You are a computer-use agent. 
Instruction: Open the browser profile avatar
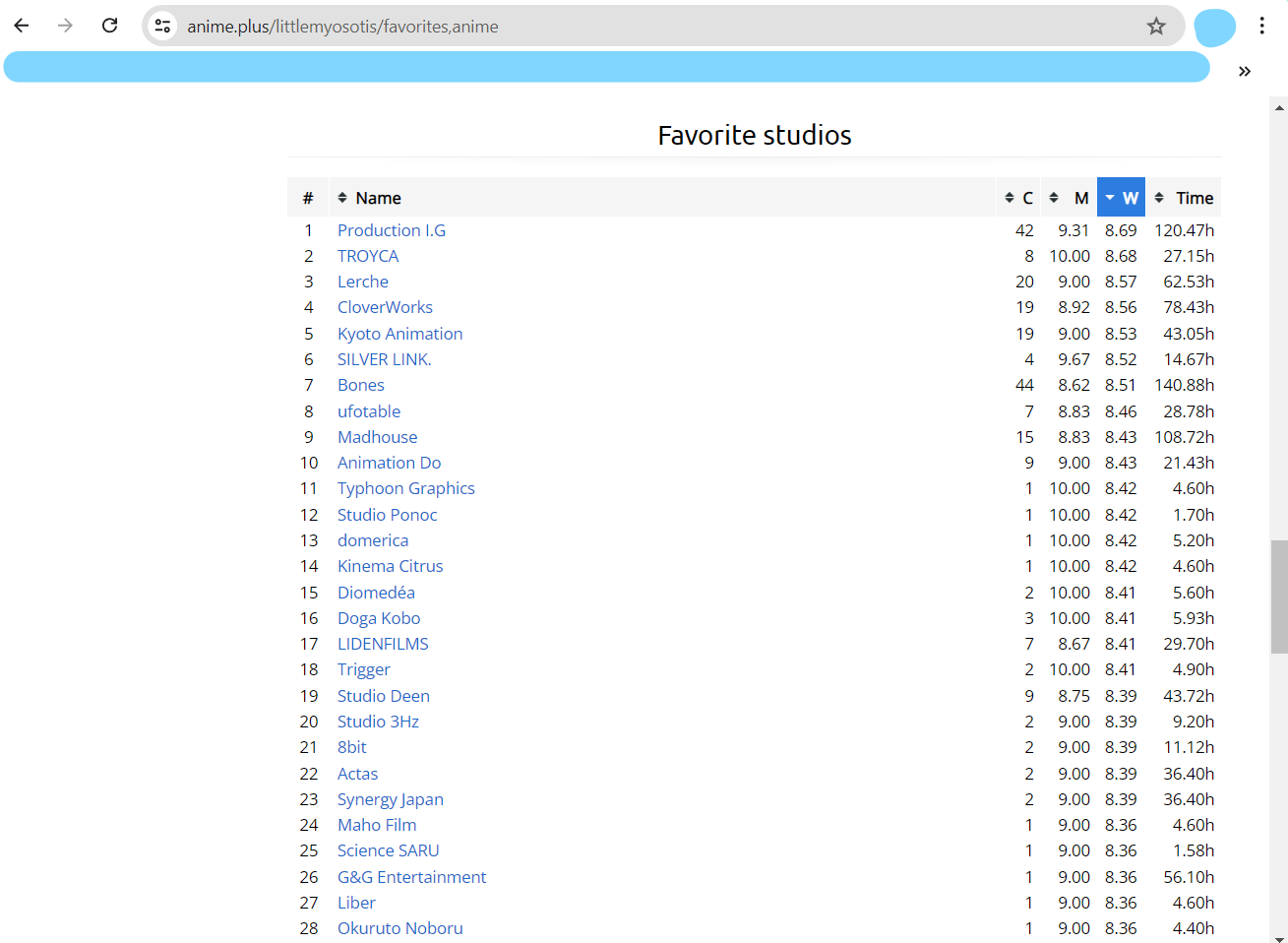(1214, 28)
